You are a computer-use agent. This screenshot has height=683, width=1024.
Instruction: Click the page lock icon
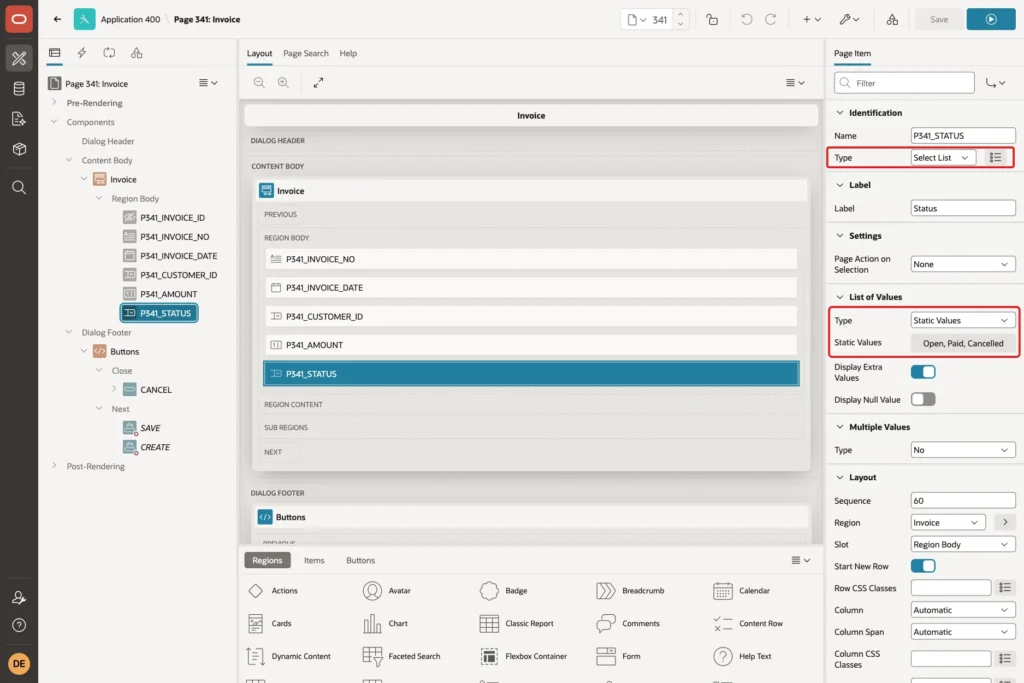click(712, 20)
